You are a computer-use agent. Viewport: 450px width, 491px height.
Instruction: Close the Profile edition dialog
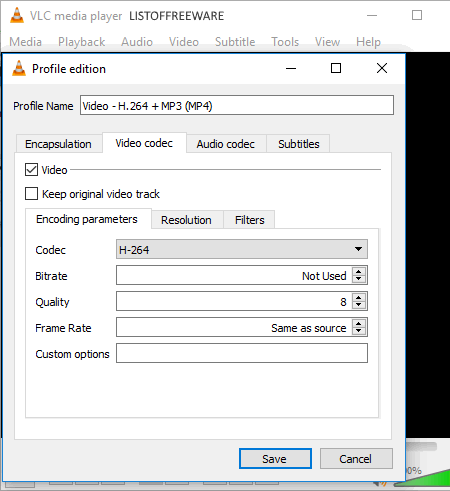(382, 68)
